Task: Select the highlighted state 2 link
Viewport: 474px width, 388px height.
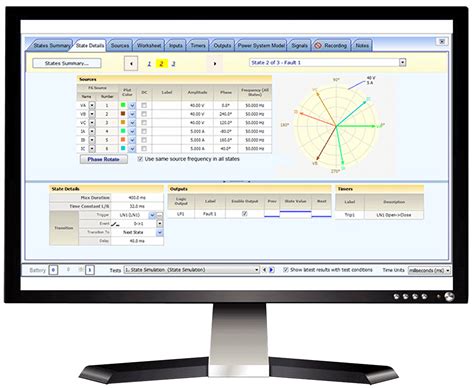Action: coord(161,64)
